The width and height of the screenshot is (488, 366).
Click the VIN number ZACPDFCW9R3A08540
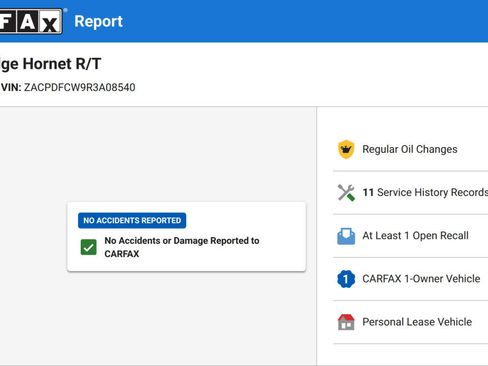coord(79,87)
